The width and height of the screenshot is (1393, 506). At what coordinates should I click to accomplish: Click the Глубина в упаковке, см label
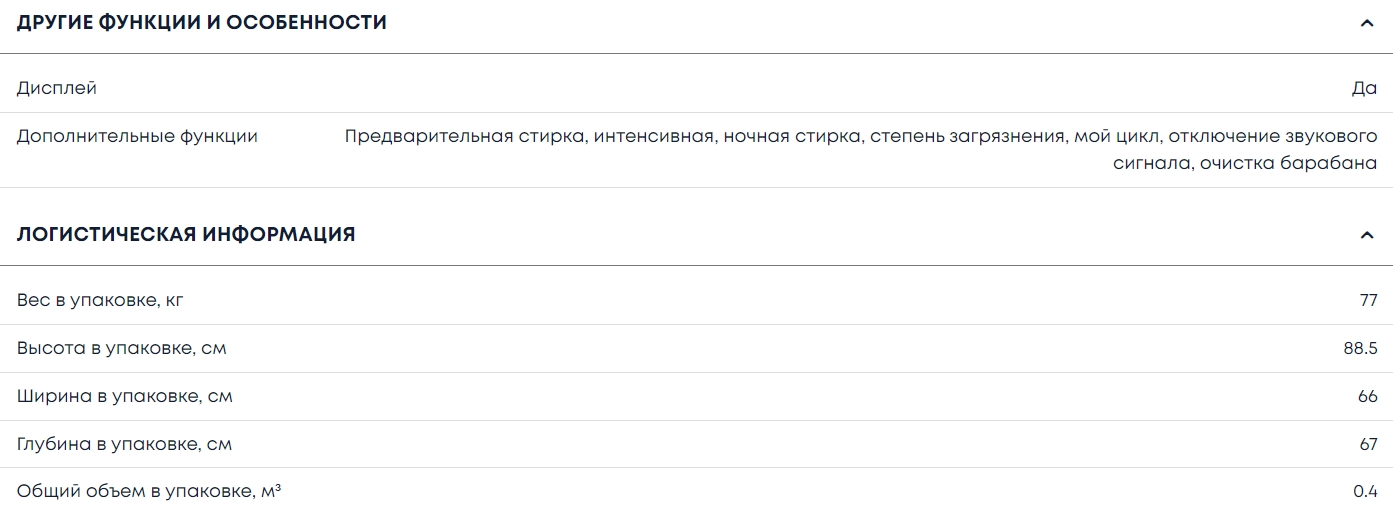tap(124, 444)
